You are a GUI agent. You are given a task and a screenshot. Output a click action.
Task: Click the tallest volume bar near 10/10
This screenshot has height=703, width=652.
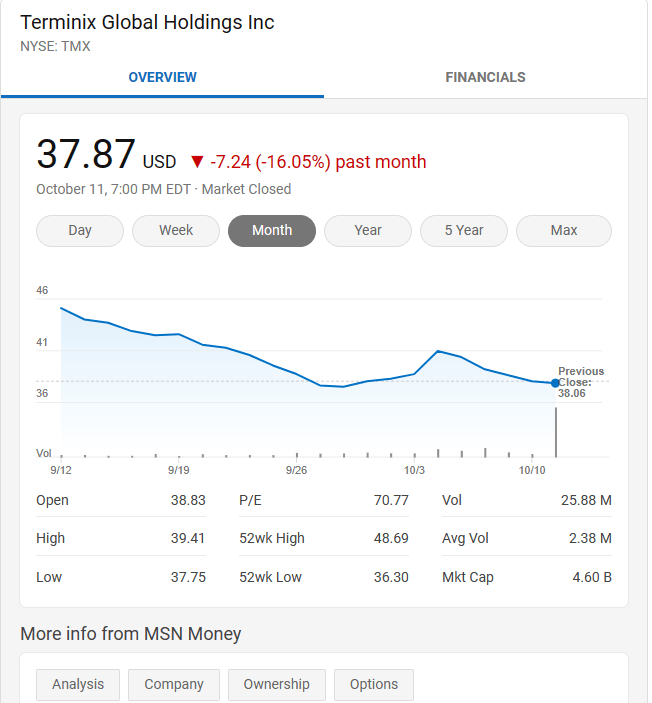click(x=555, y=430)
